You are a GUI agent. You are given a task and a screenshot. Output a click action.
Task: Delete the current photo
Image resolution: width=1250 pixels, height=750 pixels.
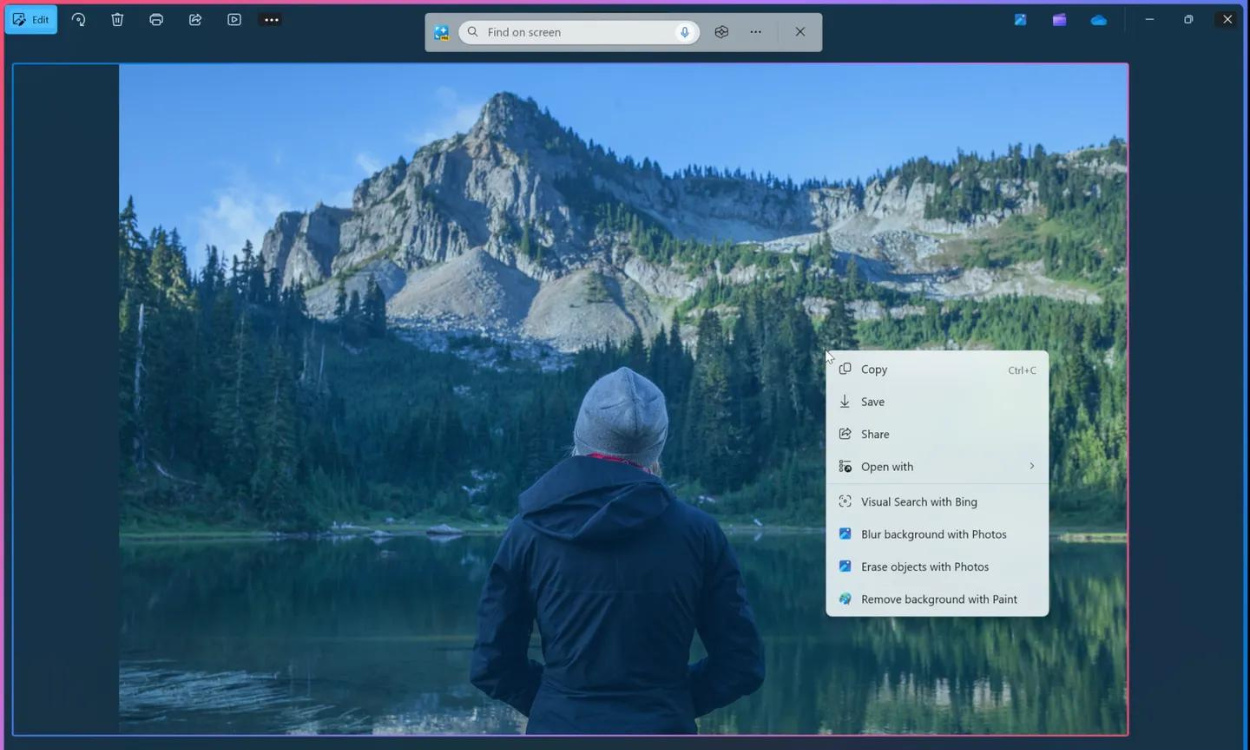117,19
